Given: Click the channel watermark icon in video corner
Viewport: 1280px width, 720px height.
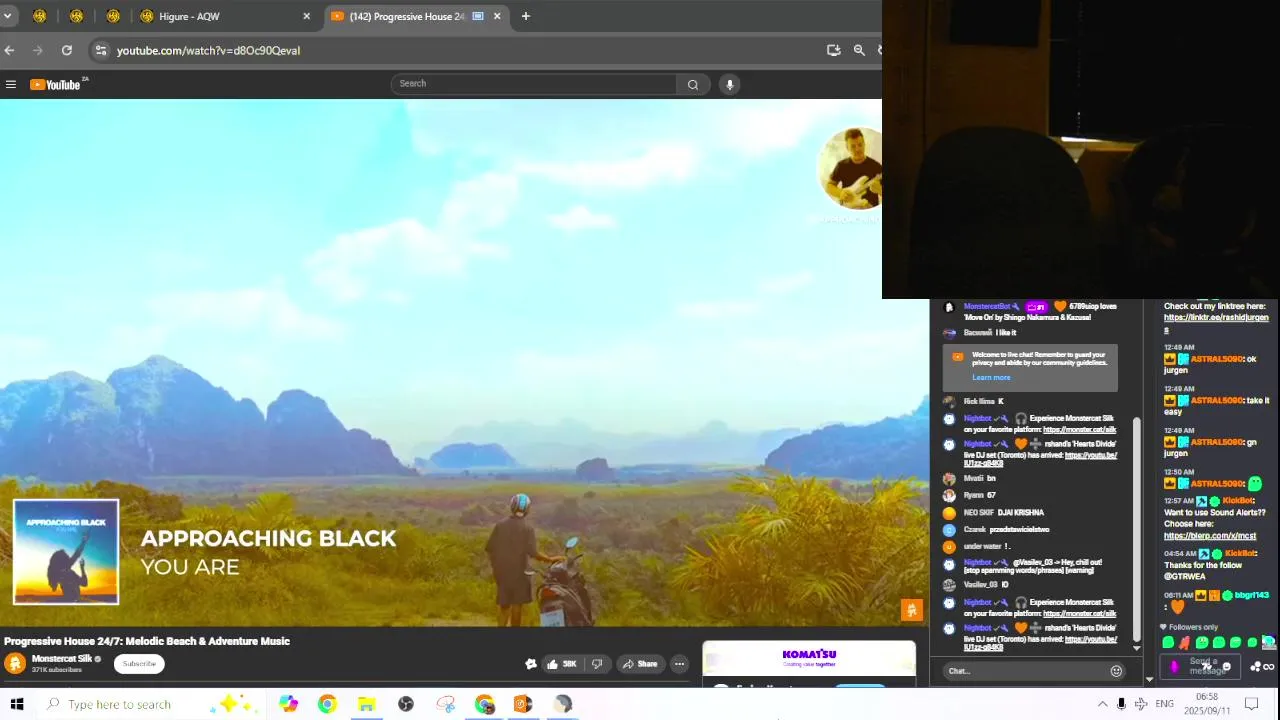Looking at the screenshot, I should (x=911, y=610).
